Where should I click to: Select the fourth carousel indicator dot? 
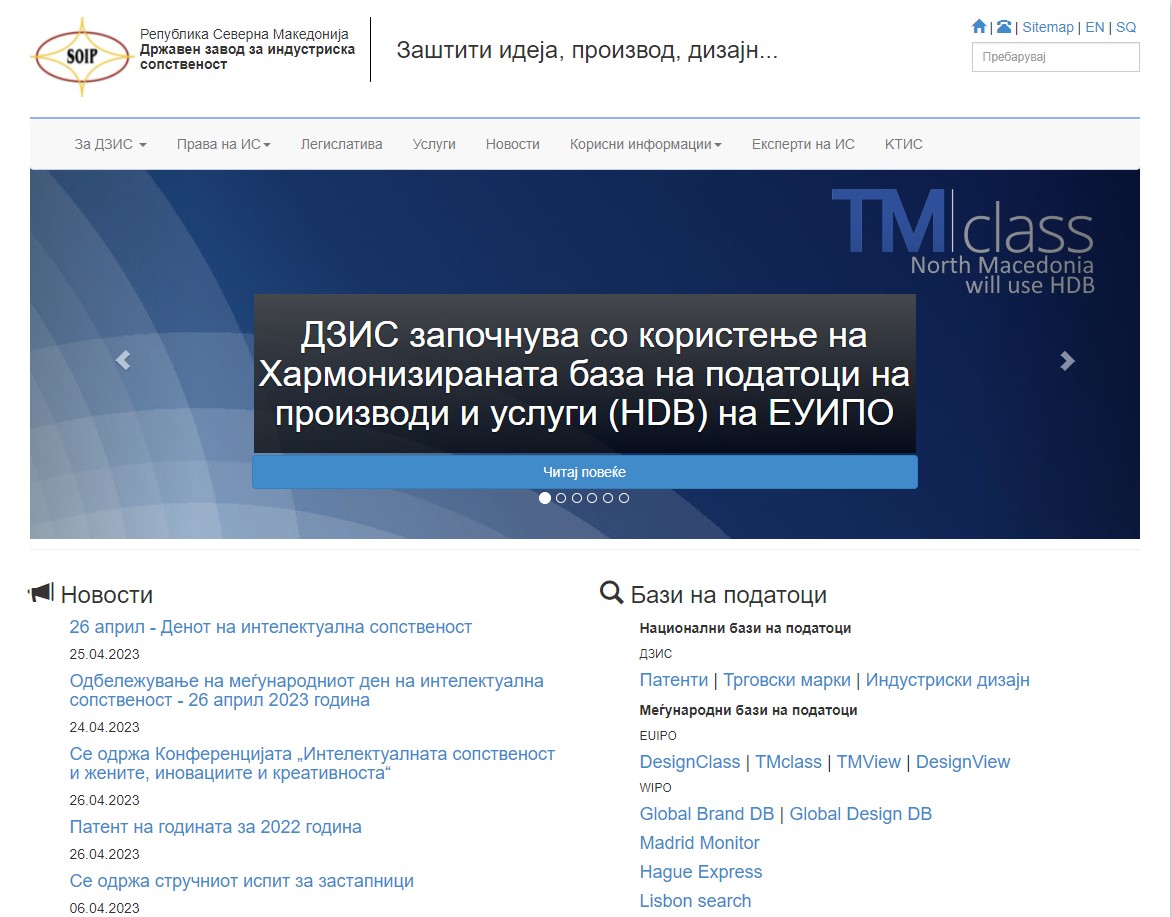(592, 498)
